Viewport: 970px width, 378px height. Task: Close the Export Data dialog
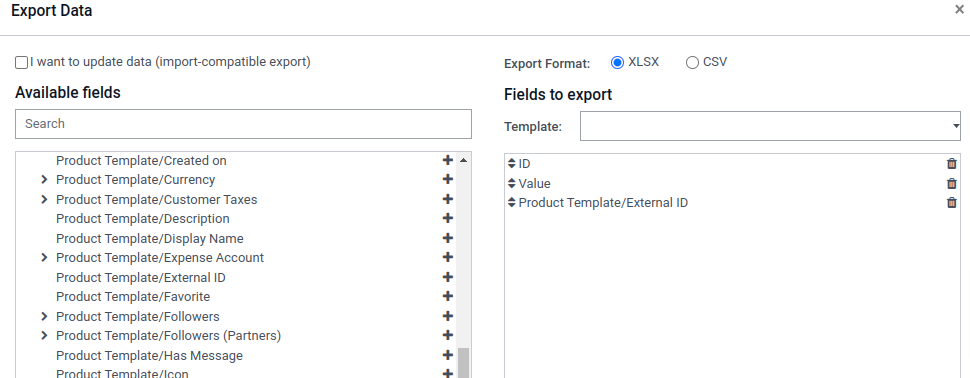[x=959, y=9]
